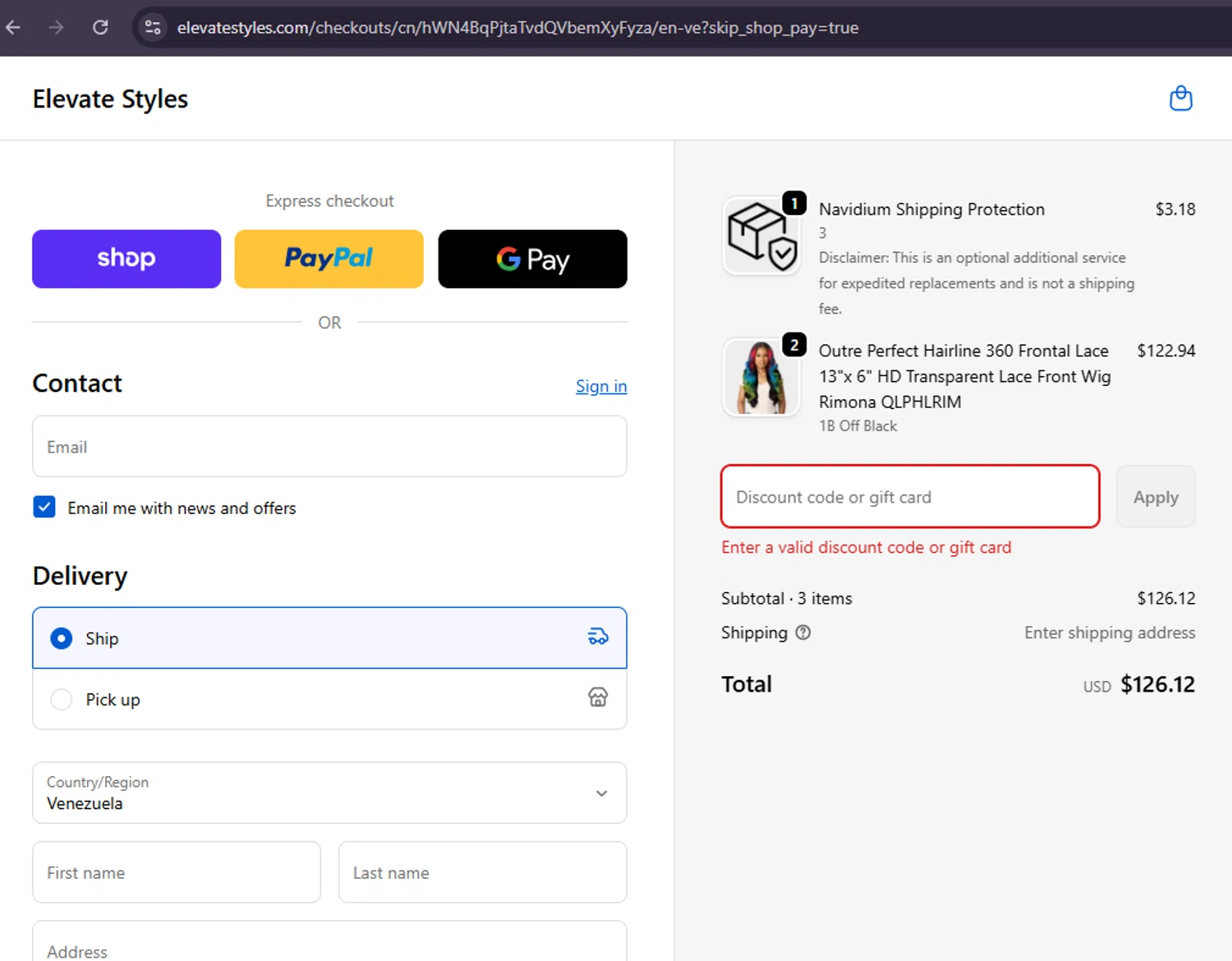Select the Ship delivery radio button
Image resolution: width=1232 pixels, height=961 pixels.
click(x=62, y=638)
